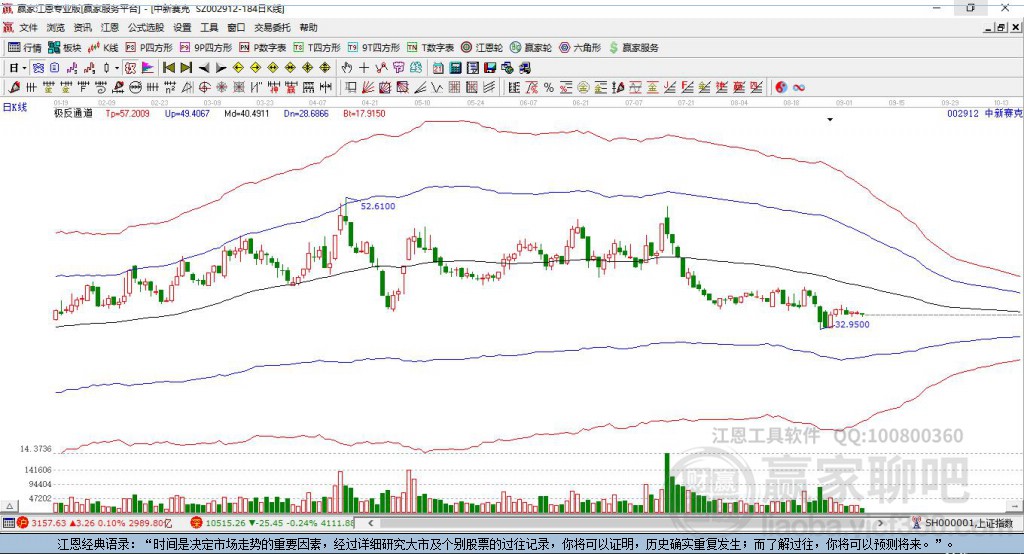Select the red pencil drawing tool
The image size is (1024, 554).
[x=14, y=87]
